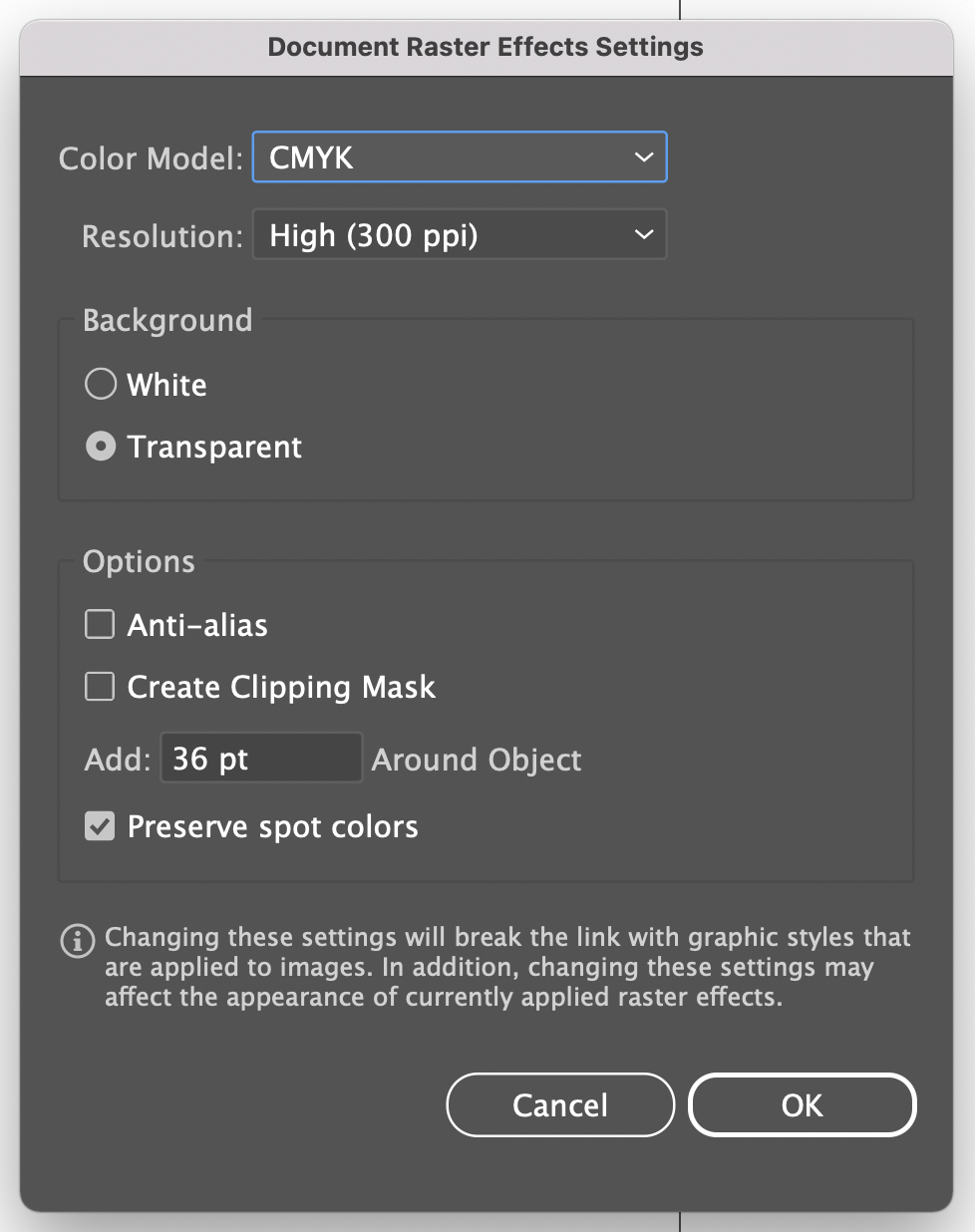Image resolution: width=975 pixels, height=1232 pixels.
Task: Click the Options section label
Action: pos(138,561)
